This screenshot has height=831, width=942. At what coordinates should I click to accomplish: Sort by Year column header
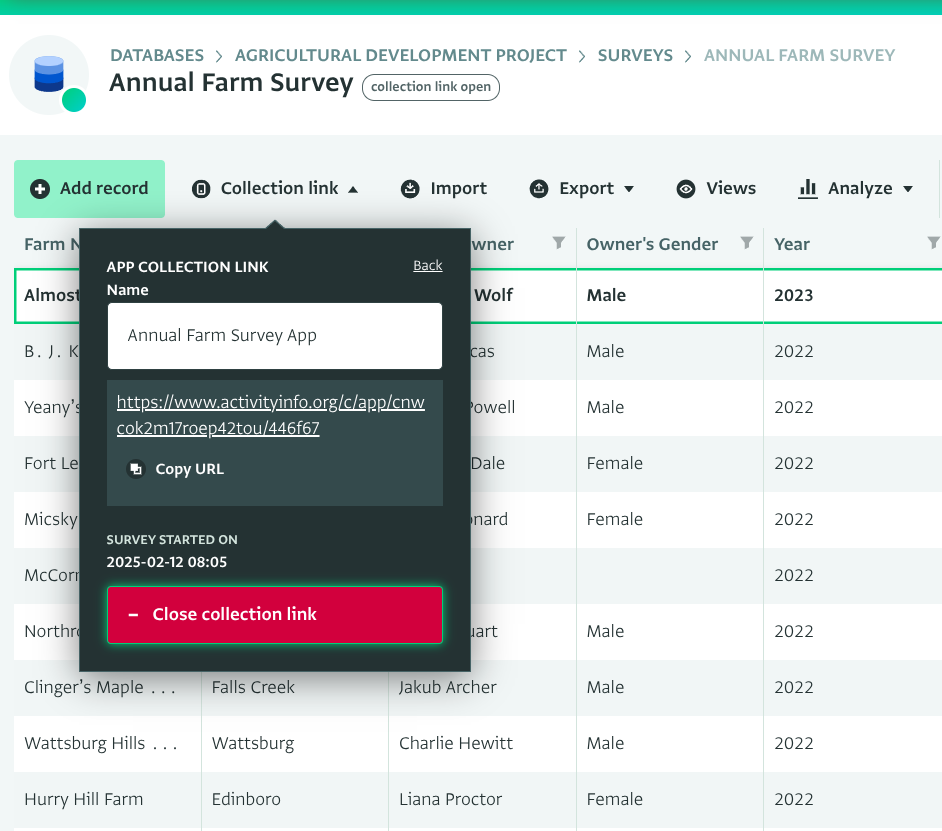click(792, 244)
